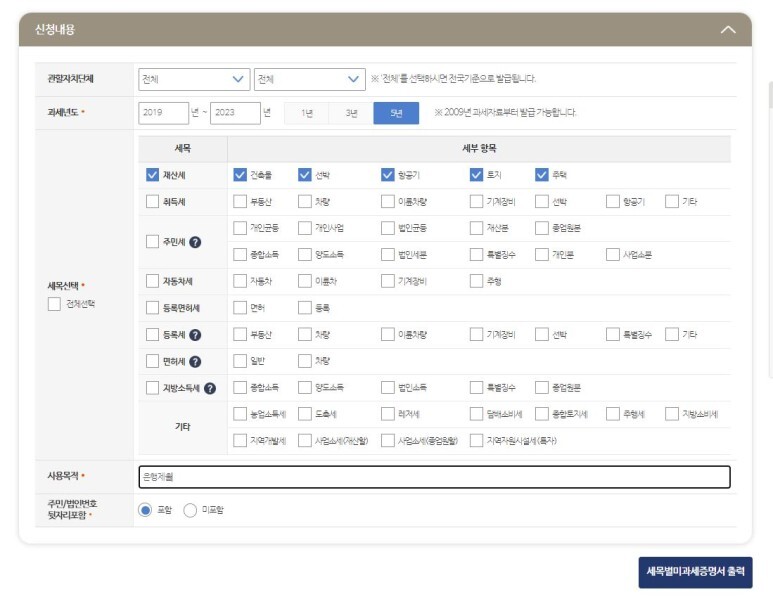Check the 자동차세 tax checkbox
This screenshot has width=773, height=599.
click(x=152, y=282)
